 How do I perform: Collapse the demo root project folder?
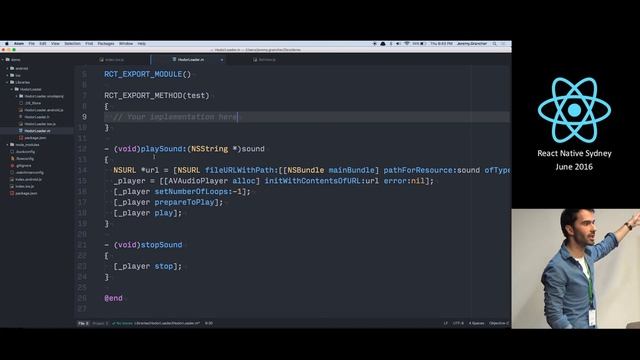2,60
